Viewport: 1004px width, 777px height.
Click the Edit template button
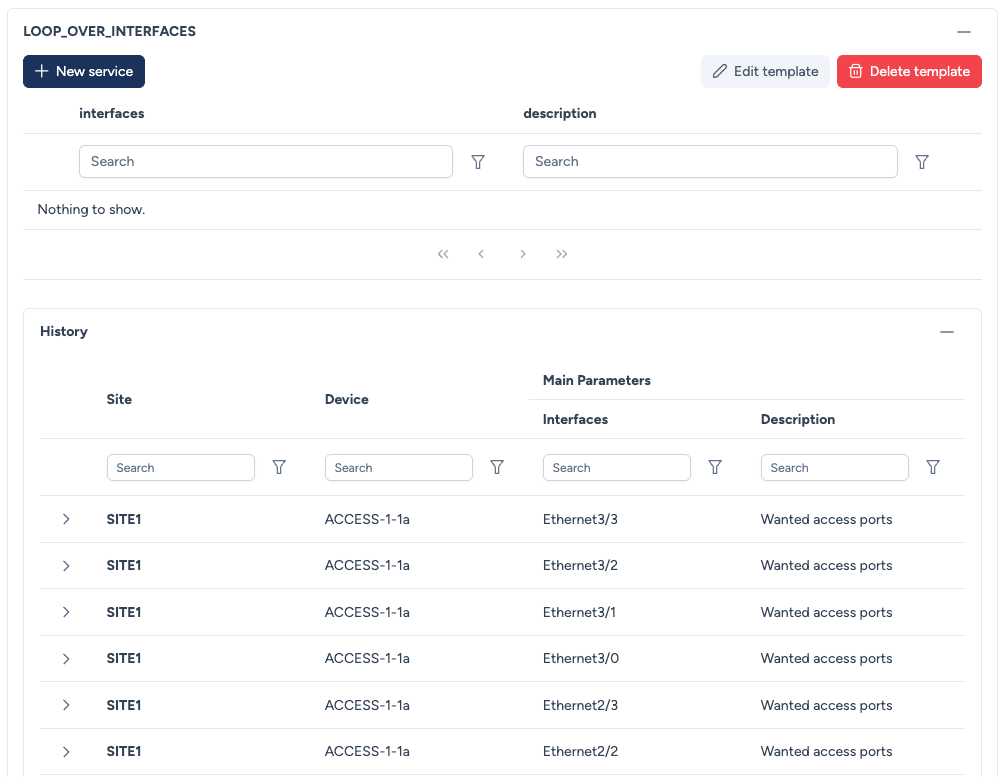tap(765, 71)
